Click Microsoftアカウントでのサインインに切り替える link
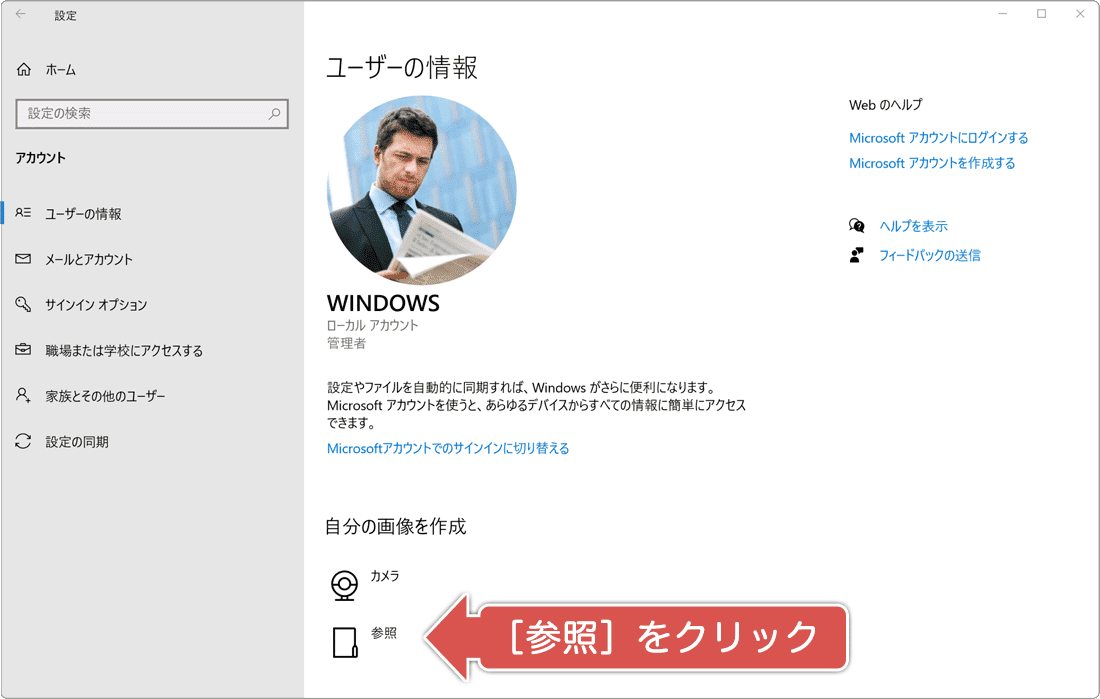The image size is (1100, 699). pos(448,449)
